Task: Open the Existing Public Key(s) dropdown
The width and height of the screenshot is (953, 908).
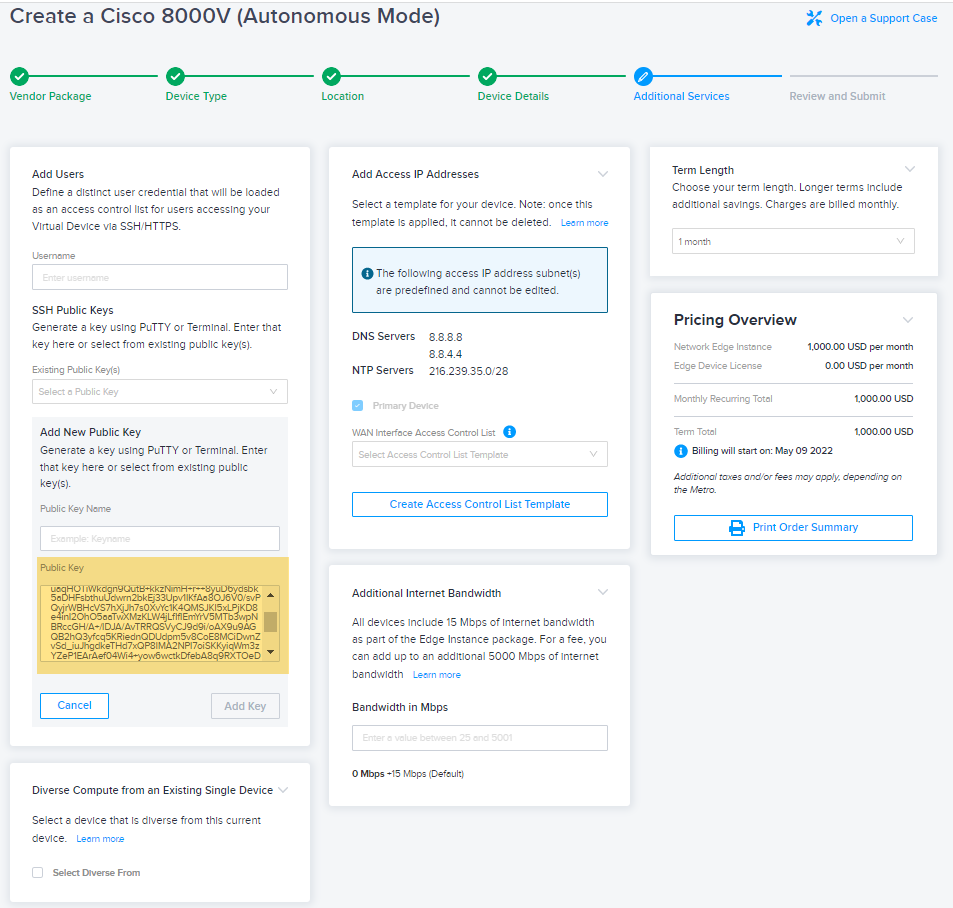Action: 160,391
